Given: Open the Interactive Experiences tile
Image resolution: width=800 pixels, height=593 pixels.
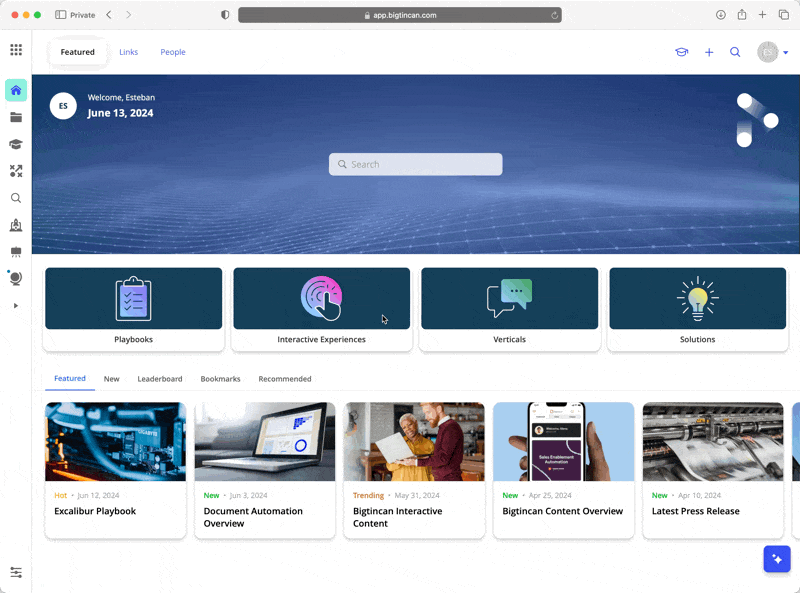Looking at the screenshot, I should [321, 309].
